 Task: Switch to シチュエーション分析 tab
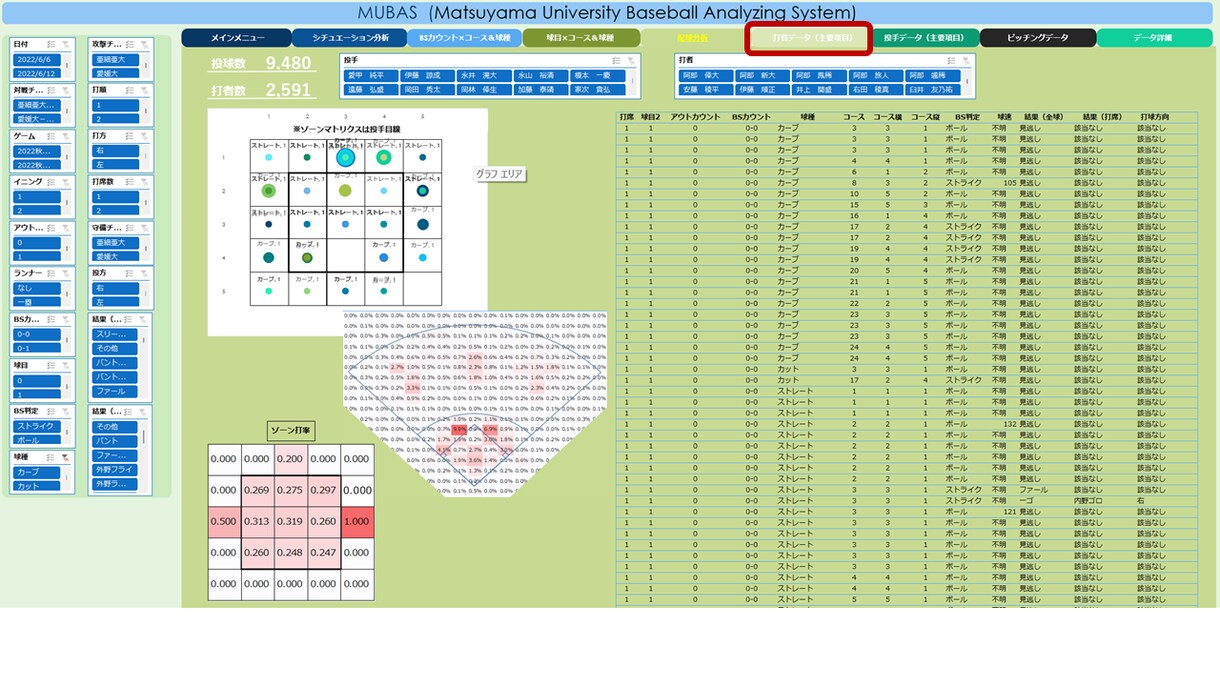(349, 38)
